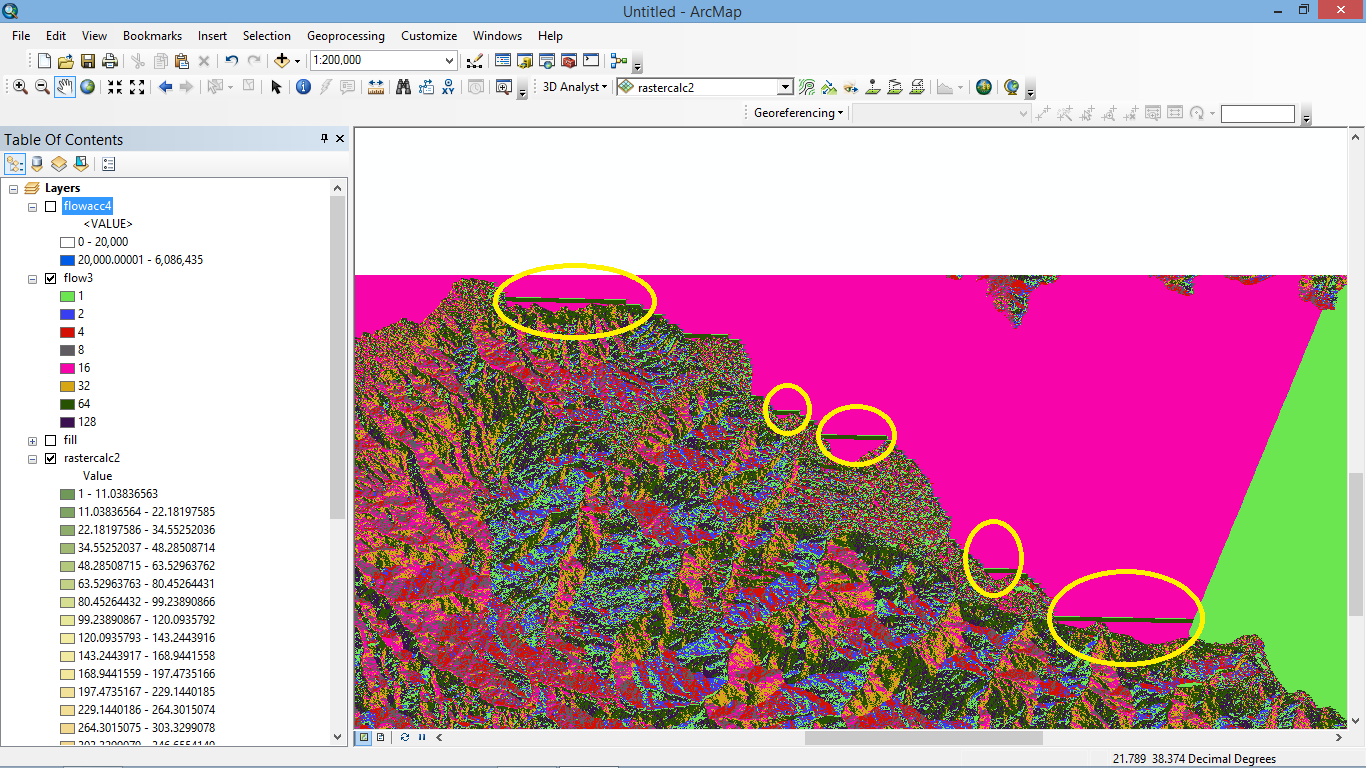This screenshot has height=768, width=1366.
Task: Open the ArcToolbox window
Action: point(569,61)
